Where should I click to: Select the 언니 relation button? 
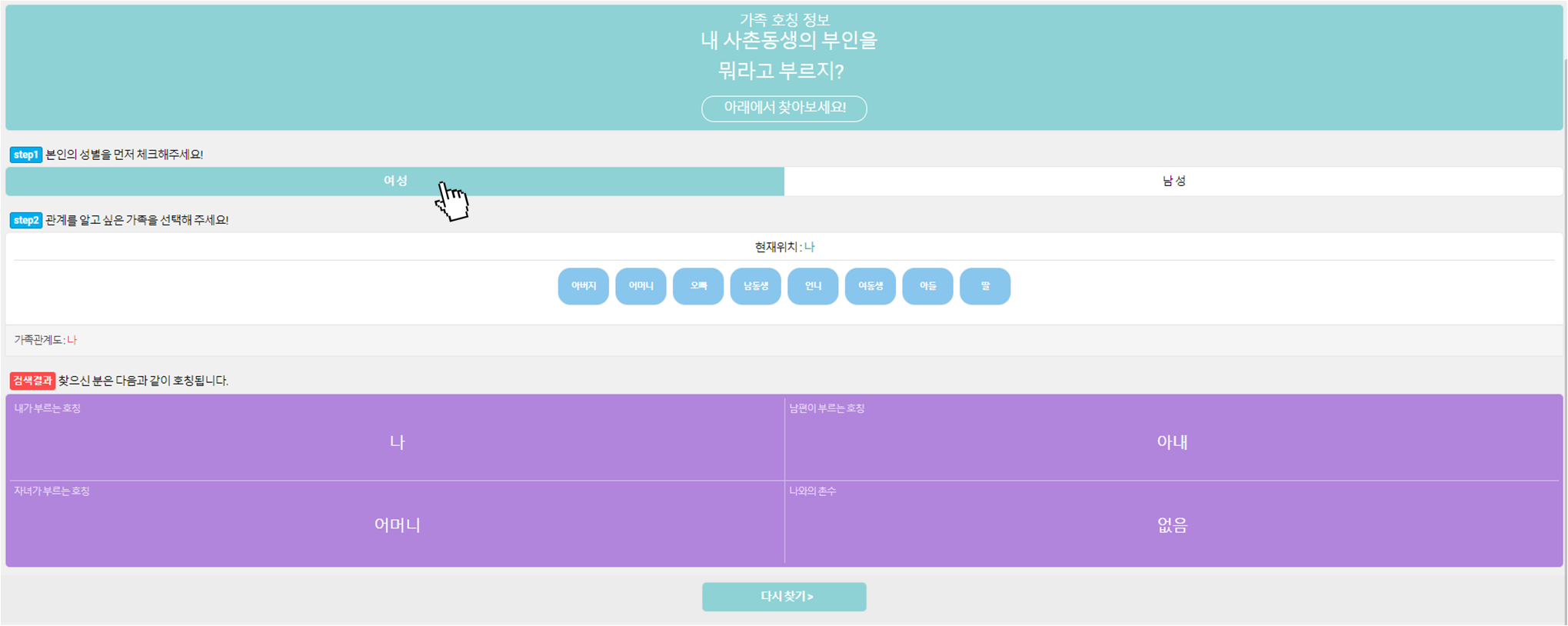coord(813,286)
